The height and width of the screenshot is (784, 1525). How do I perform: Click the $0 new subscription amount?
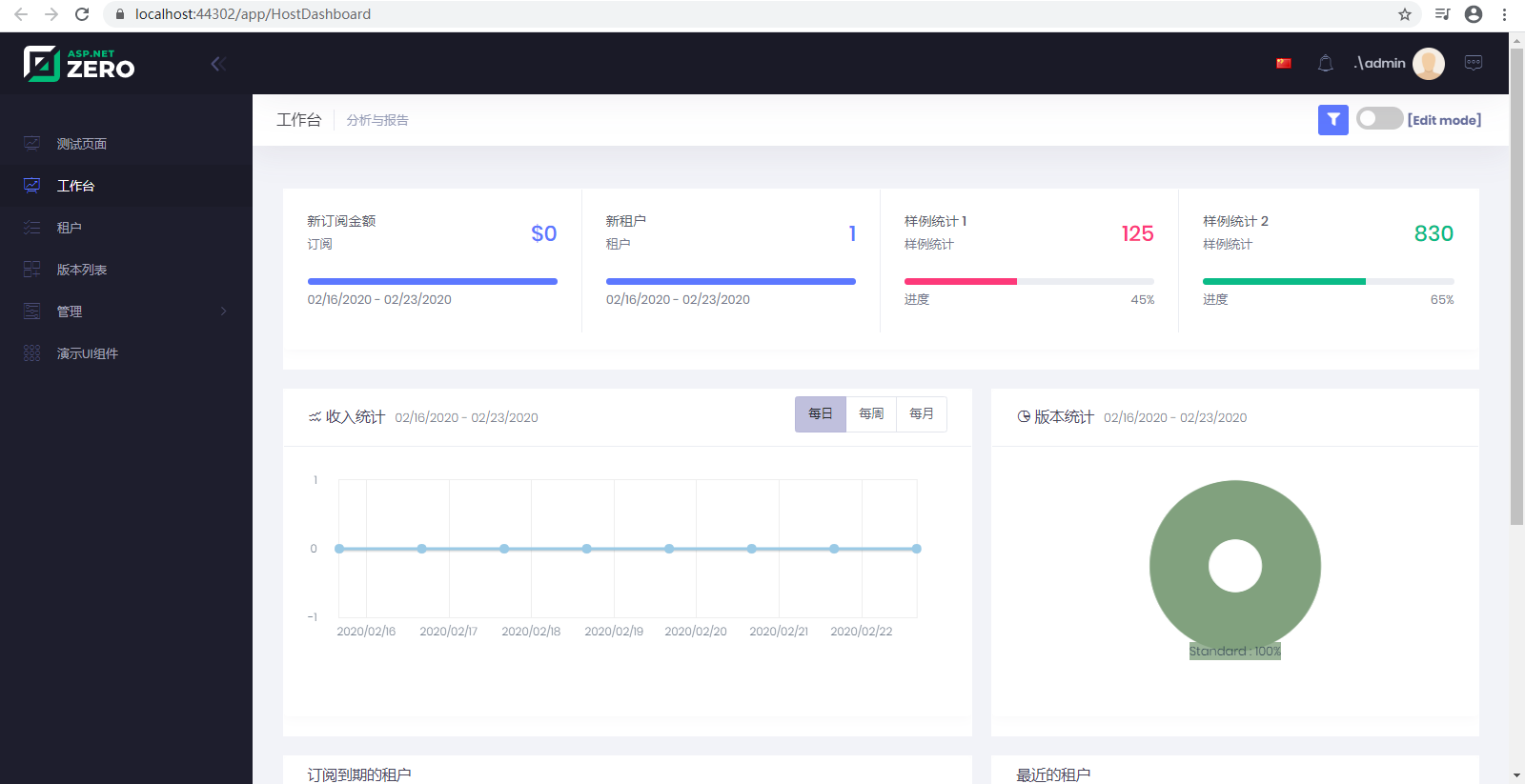(x=544, y=233)
